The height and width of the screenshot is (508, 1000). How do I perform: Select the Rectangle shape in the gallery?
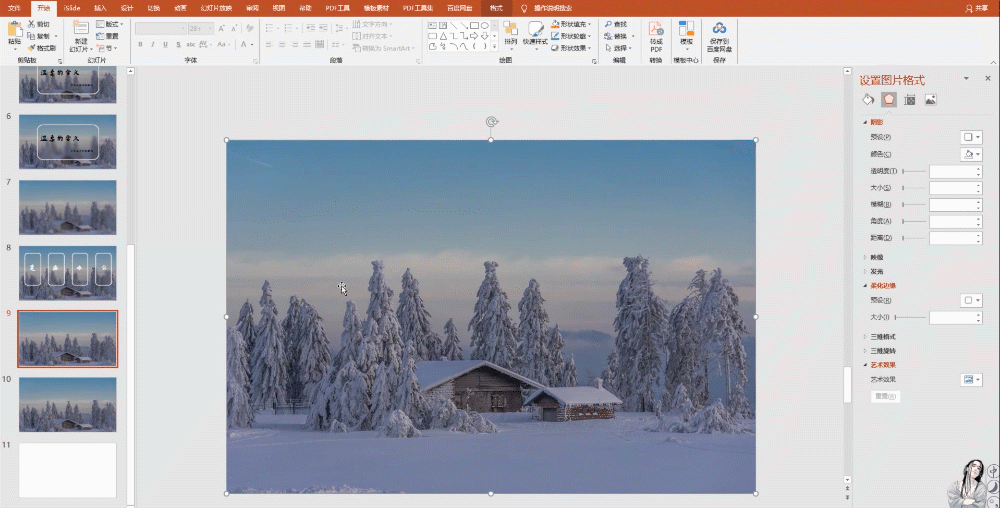[474, 25]
